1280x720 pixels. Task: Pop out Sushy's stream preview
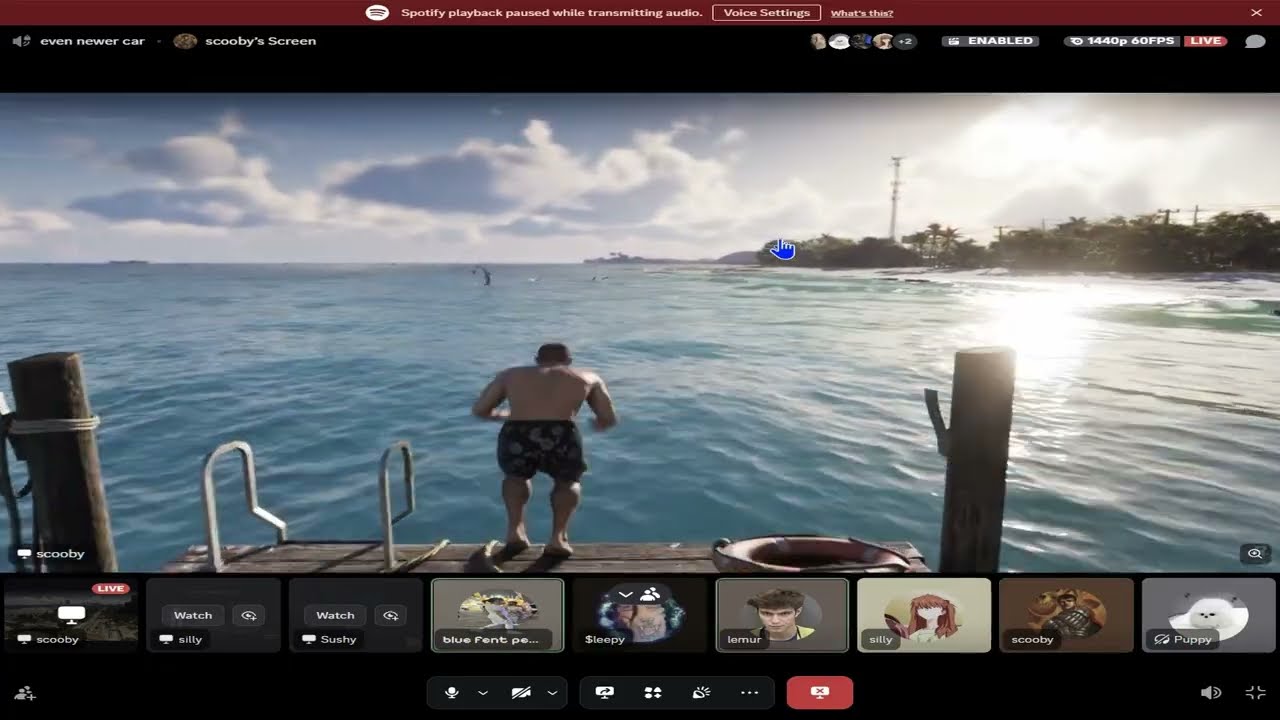pyautogui.click(x=391, y=615)
